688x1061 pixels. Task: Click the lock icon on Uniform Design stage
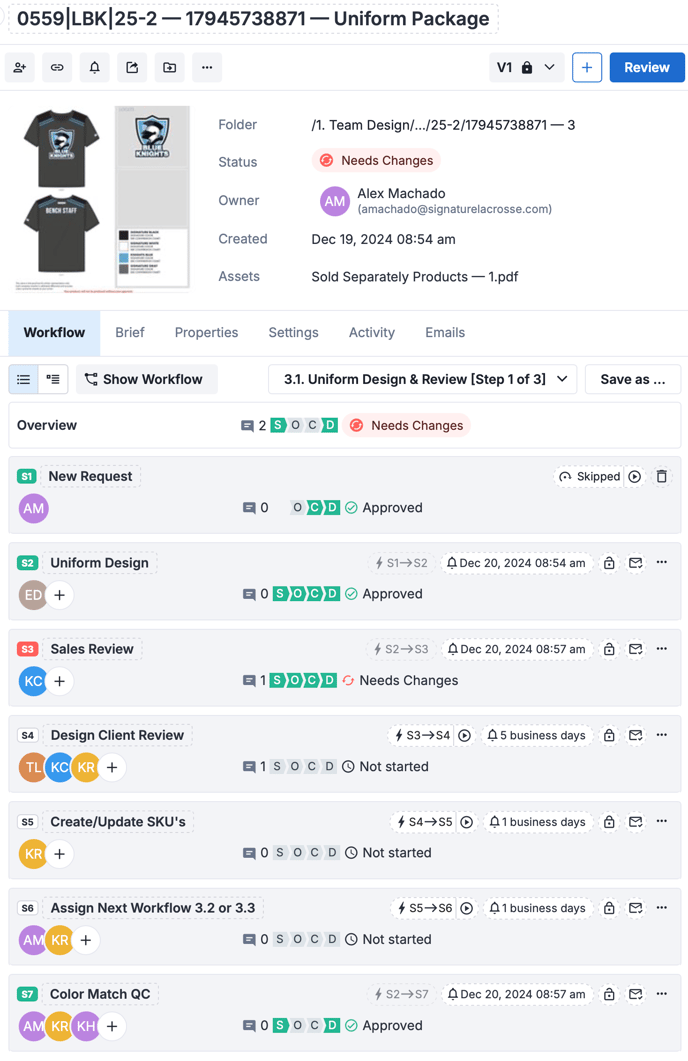[609, 563]
